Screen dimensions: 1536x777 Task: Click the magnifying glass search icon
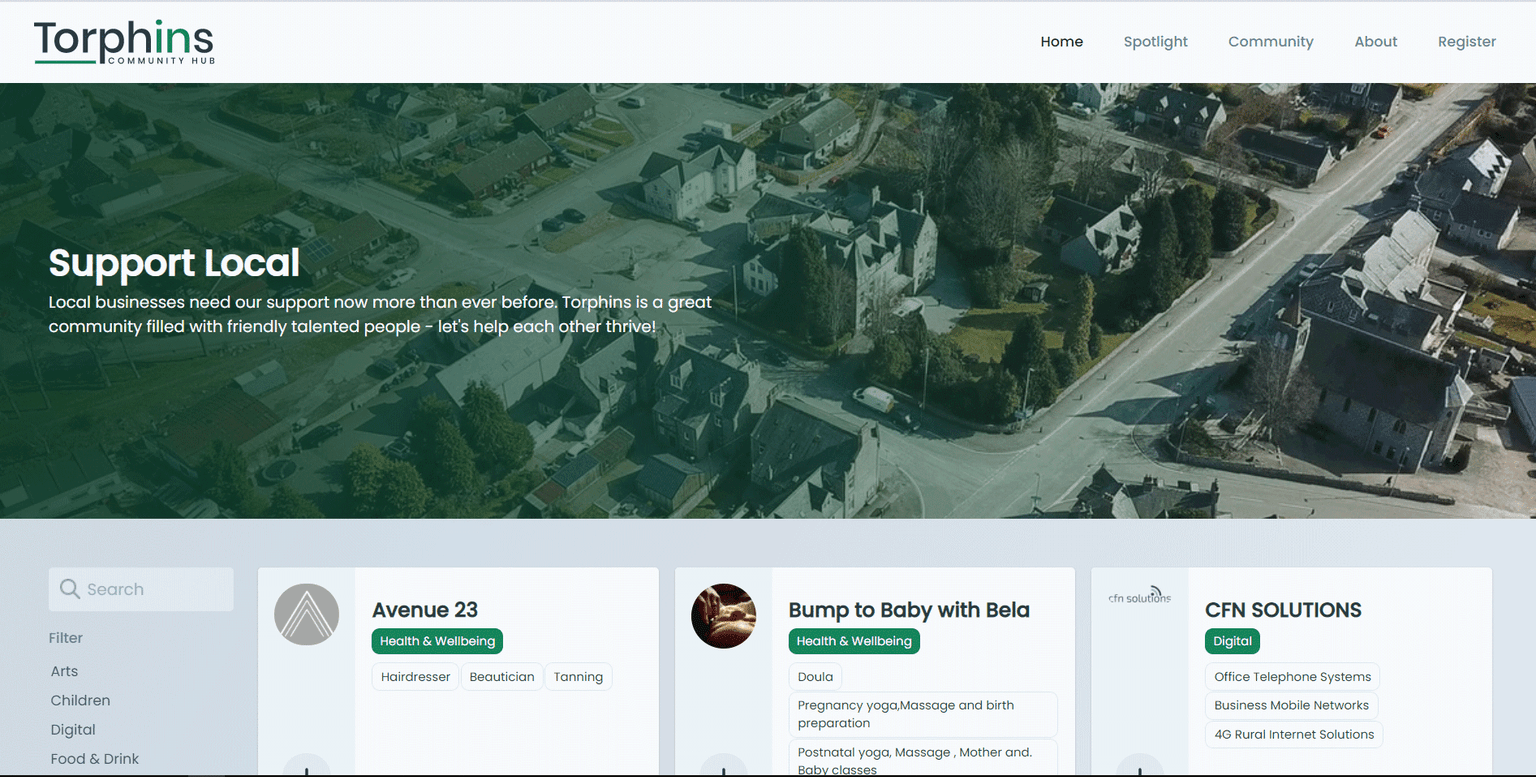tap(69, 589)
